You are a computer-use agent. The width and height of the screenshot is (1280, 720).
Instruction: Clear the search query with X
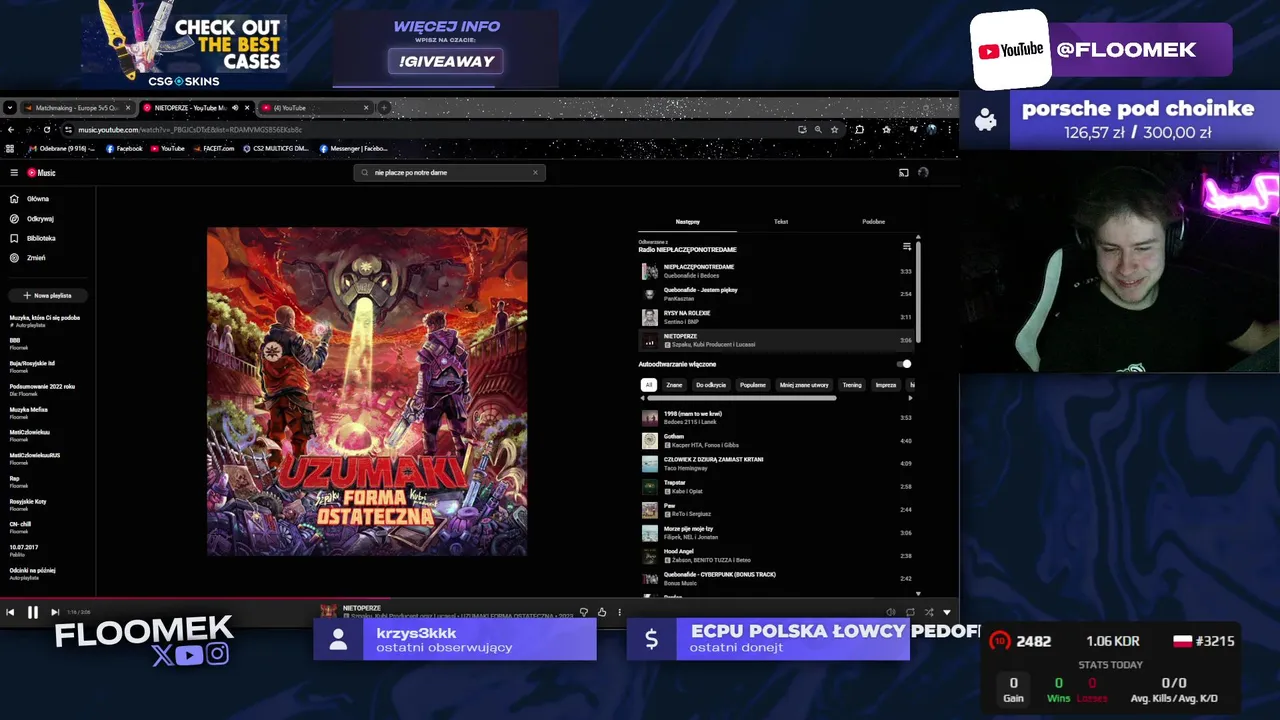tap(535, 173)
